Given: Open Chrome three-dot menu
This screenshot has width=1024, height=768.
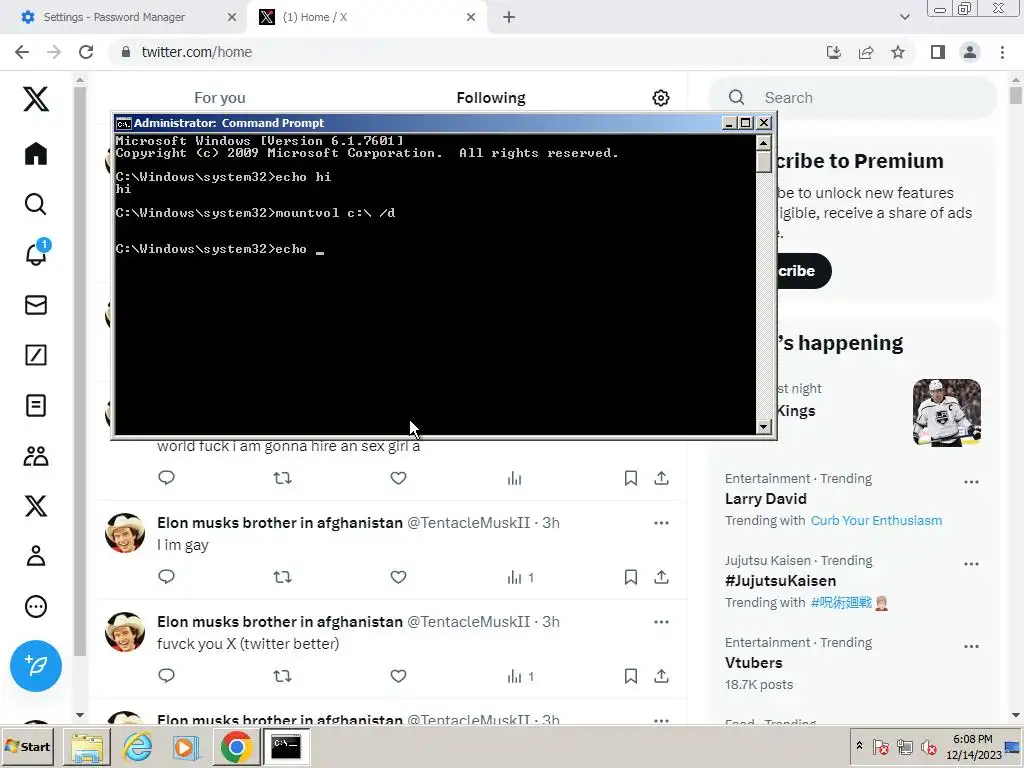Looking at the screenshot, I should coord(1002,52).
